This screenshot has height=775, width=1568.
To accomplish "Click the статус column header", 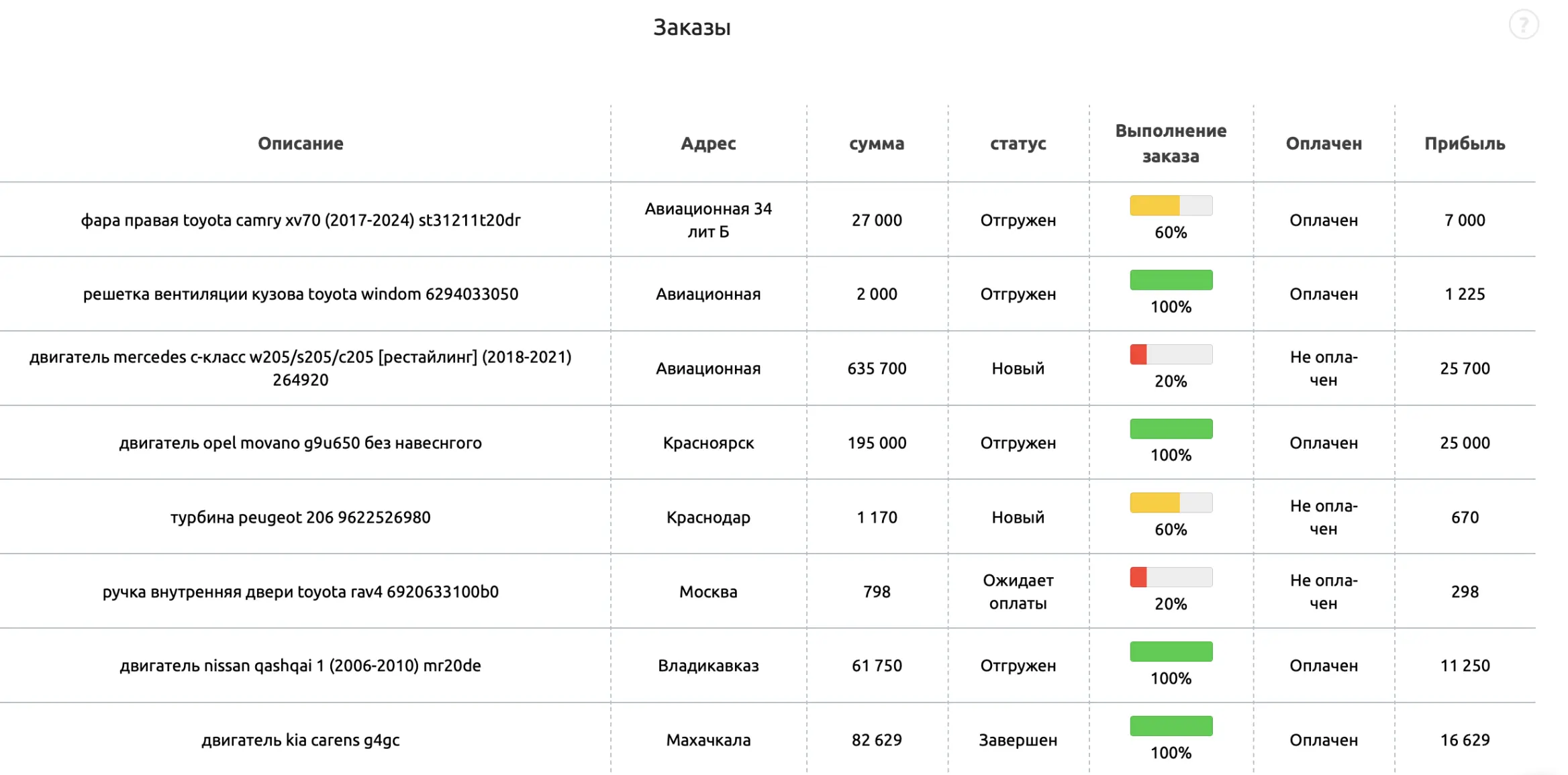I will pyautogui.click(x=1018, y=144).
